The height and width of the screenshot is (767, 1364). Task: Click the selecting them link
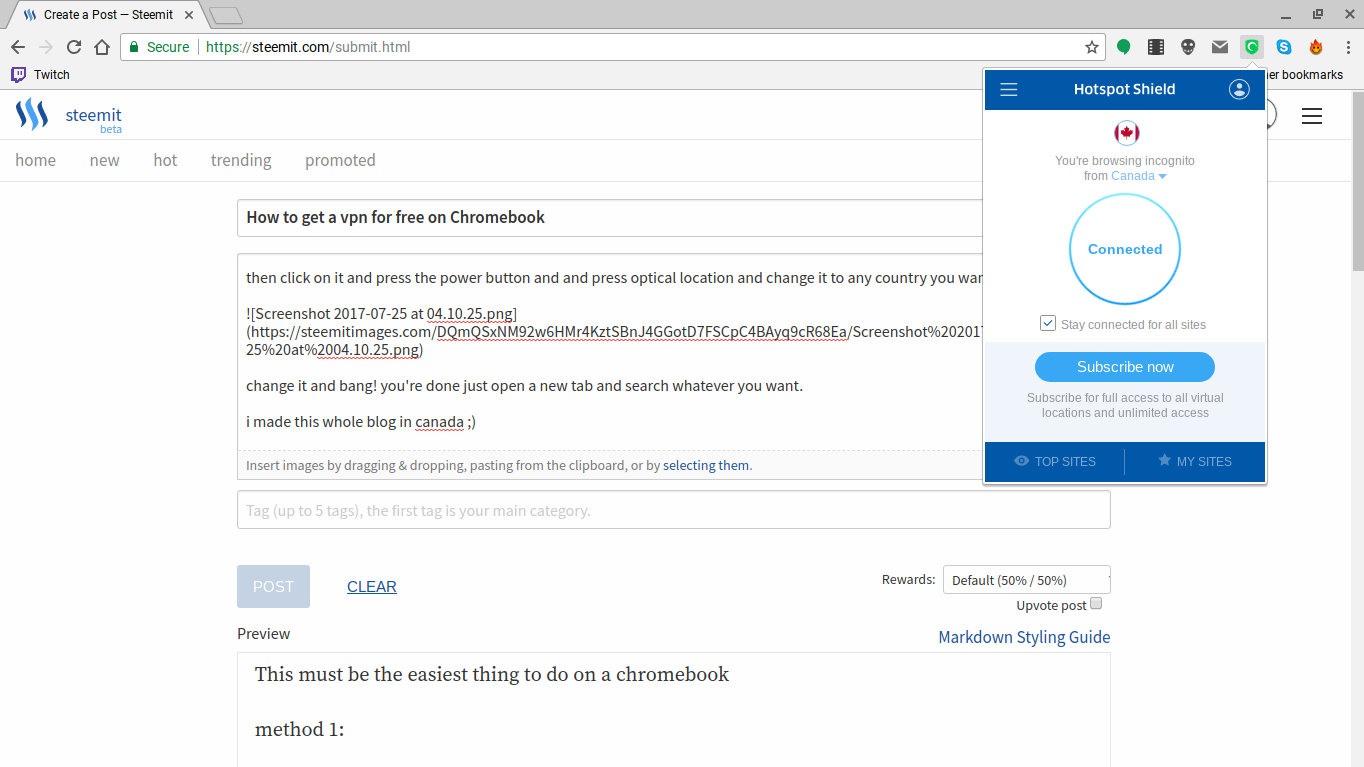[x=706, y=465]
